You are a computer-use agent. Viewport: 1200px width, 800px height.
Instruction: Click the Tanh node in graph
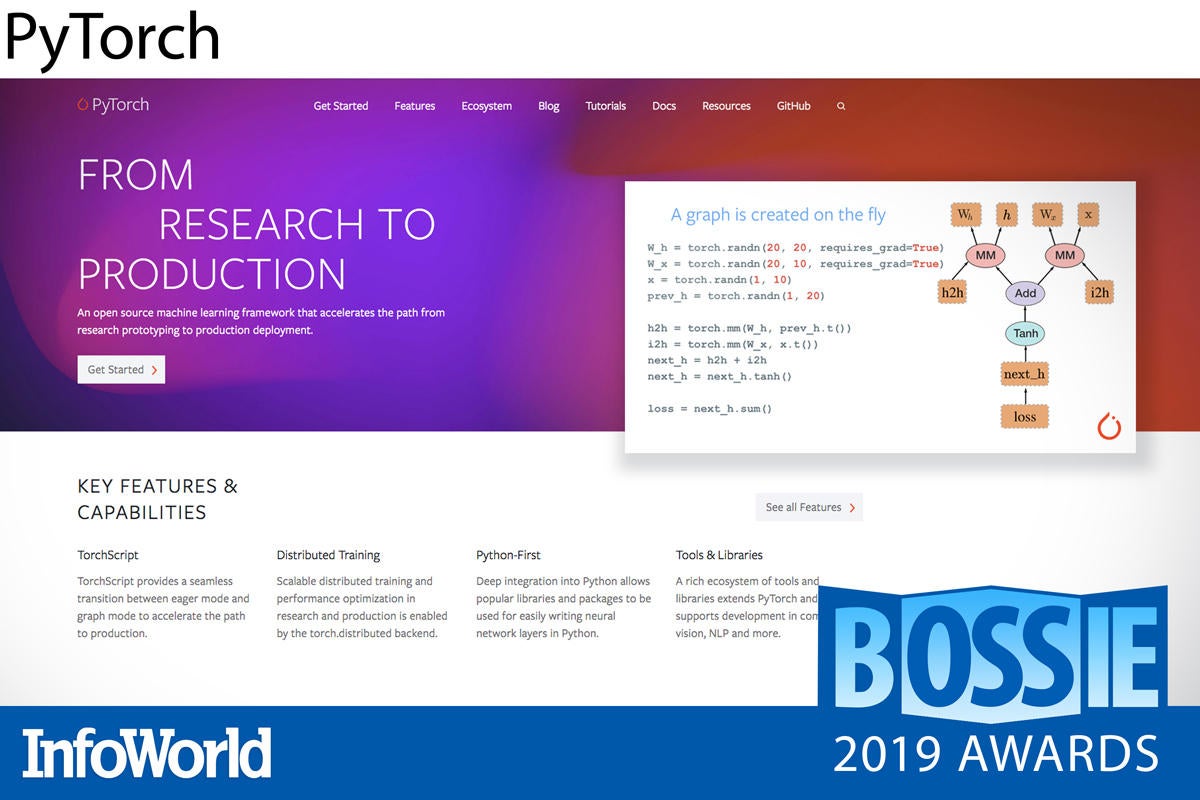pyautogui.click(x=1026, y=334)
